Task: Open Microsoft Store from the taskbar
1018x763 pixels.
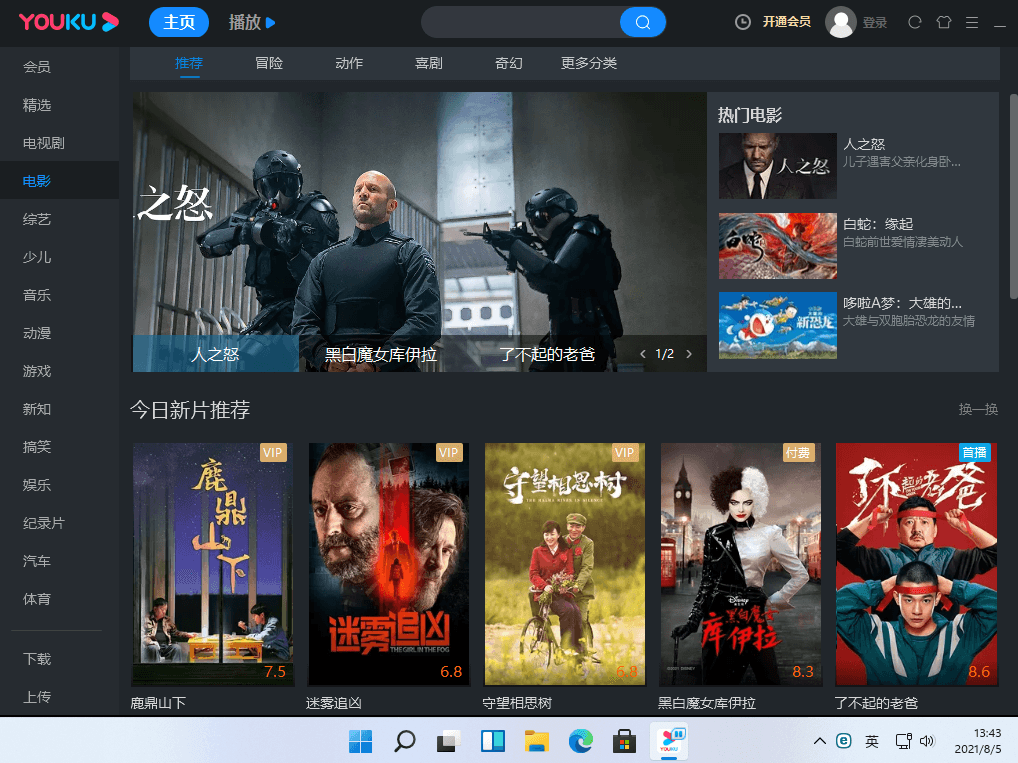Action: tap(624, 741)
